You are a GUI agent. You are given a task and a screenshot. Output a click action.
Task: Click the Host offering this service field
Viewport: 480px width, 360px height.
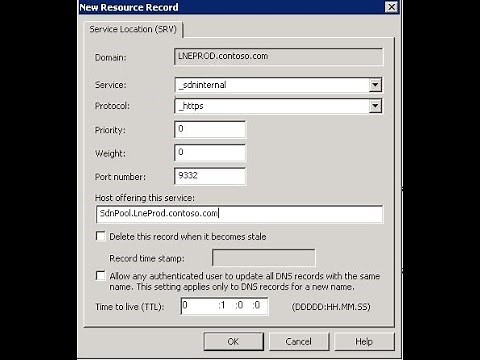pos(239,214)
